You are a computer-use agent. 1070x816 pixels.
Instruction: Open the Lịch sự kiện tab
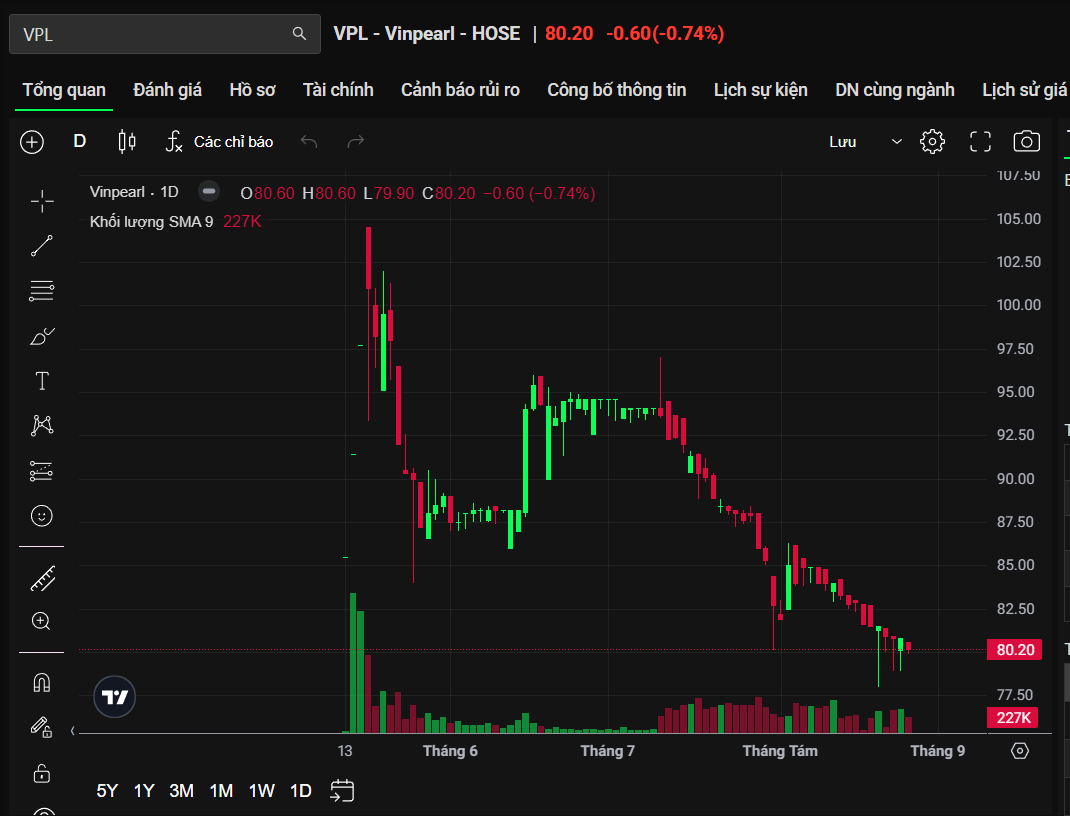[760, 90]
